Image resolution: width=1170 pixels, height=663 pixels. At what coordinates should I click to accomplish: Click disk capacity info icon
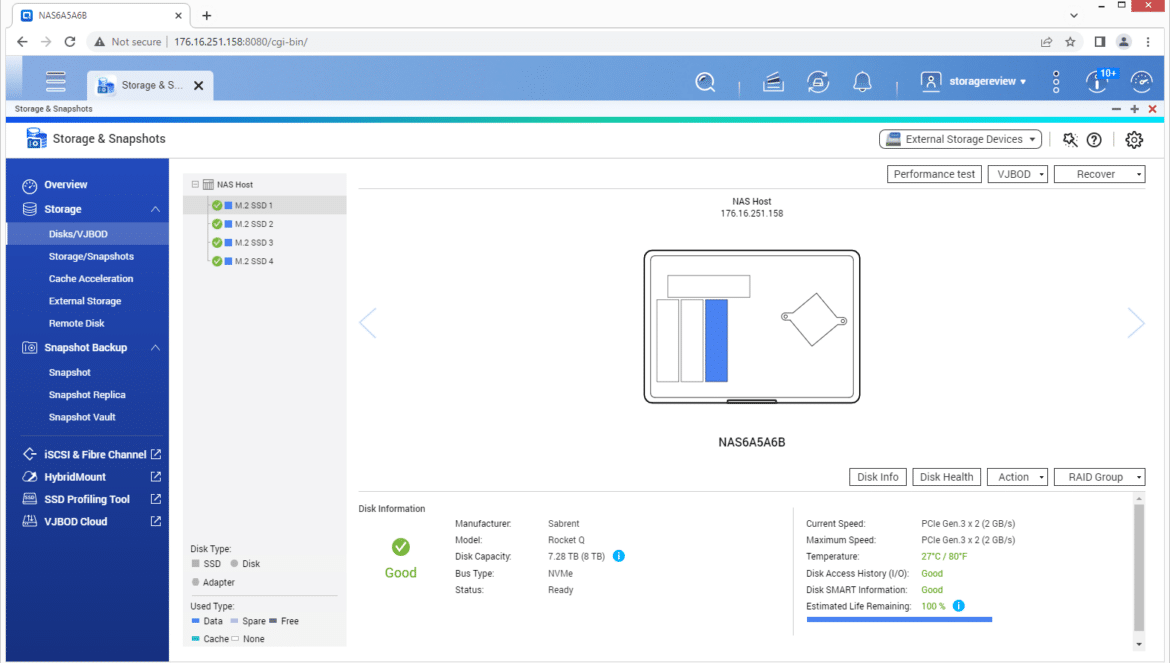coord(619,556)
